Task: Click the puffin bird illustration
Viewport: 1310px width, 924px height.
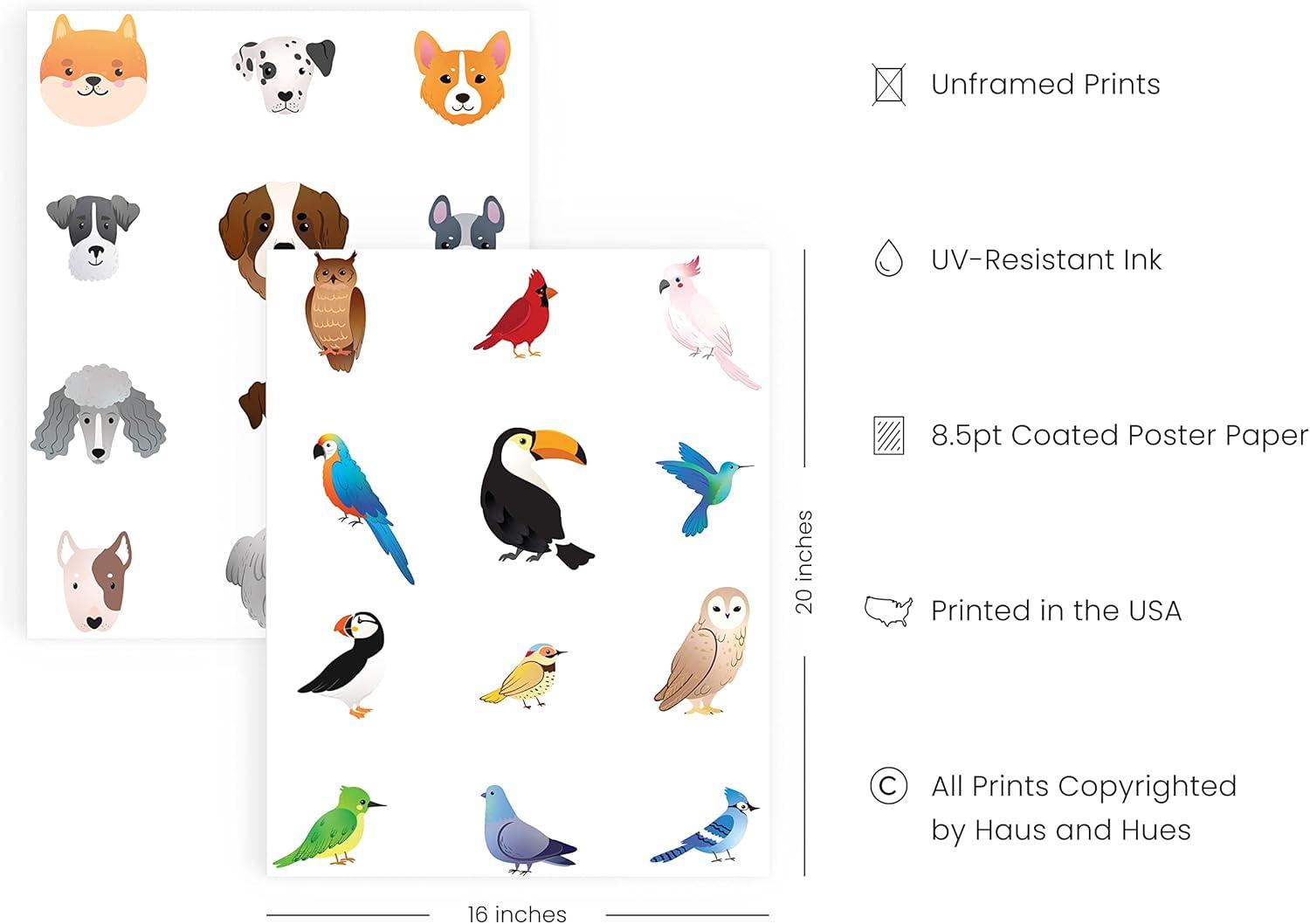Action: click(344, 664)
